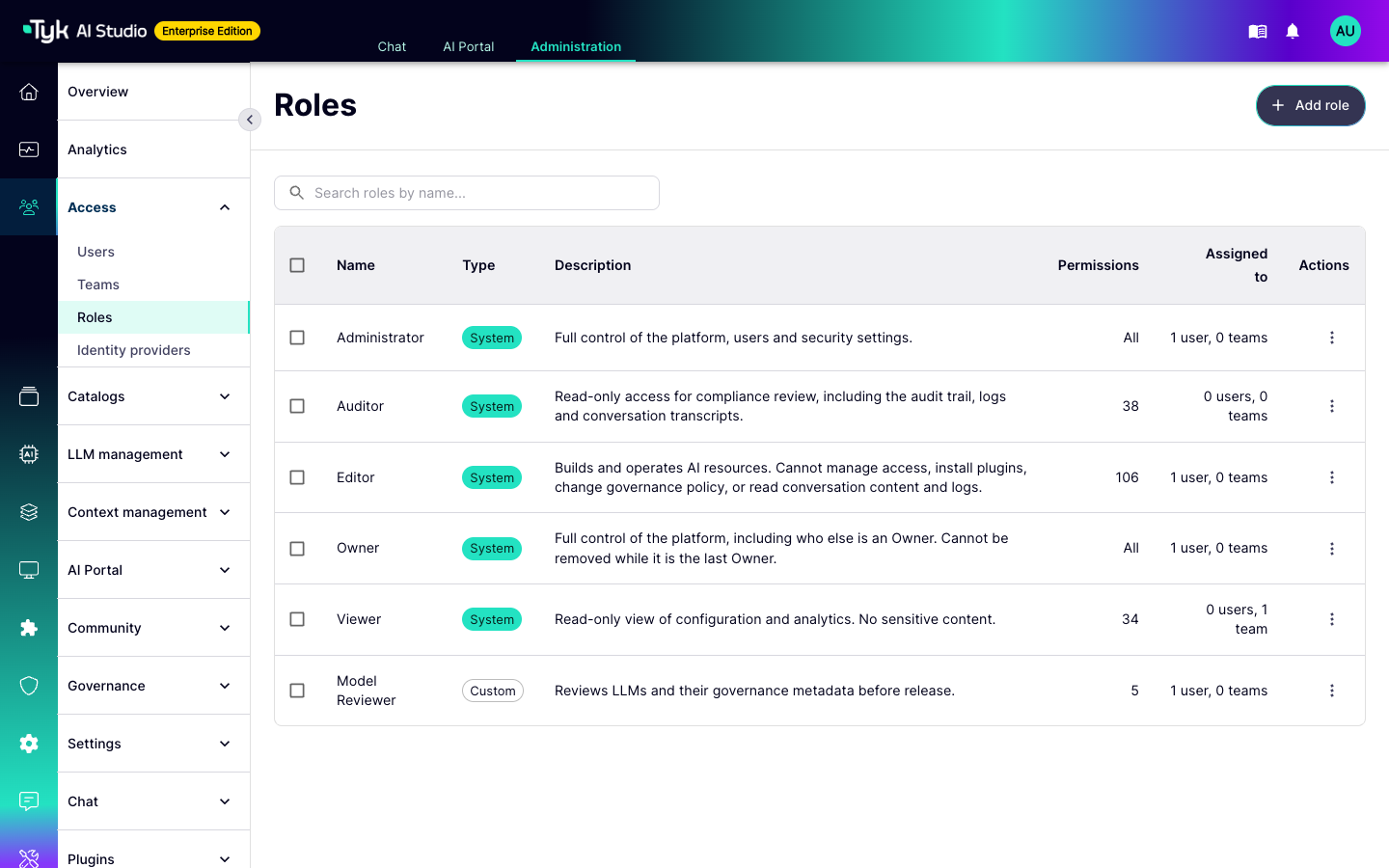Screen dimensions: 1389x868
Task: Check the Viewer role checkbox
Action: point(297,619)
